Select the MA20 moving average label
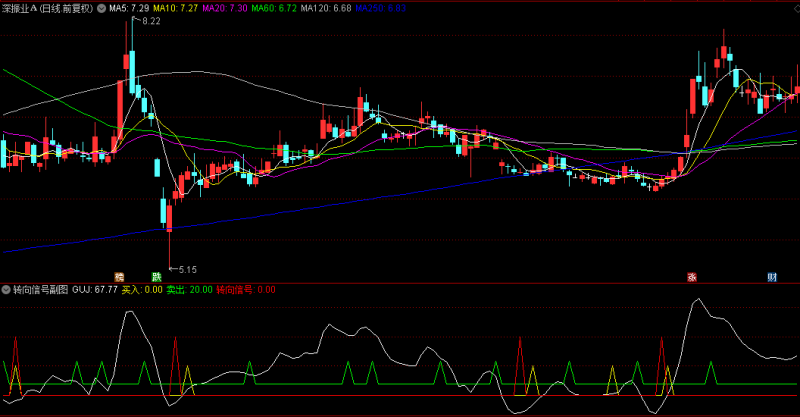 point(225,8)
